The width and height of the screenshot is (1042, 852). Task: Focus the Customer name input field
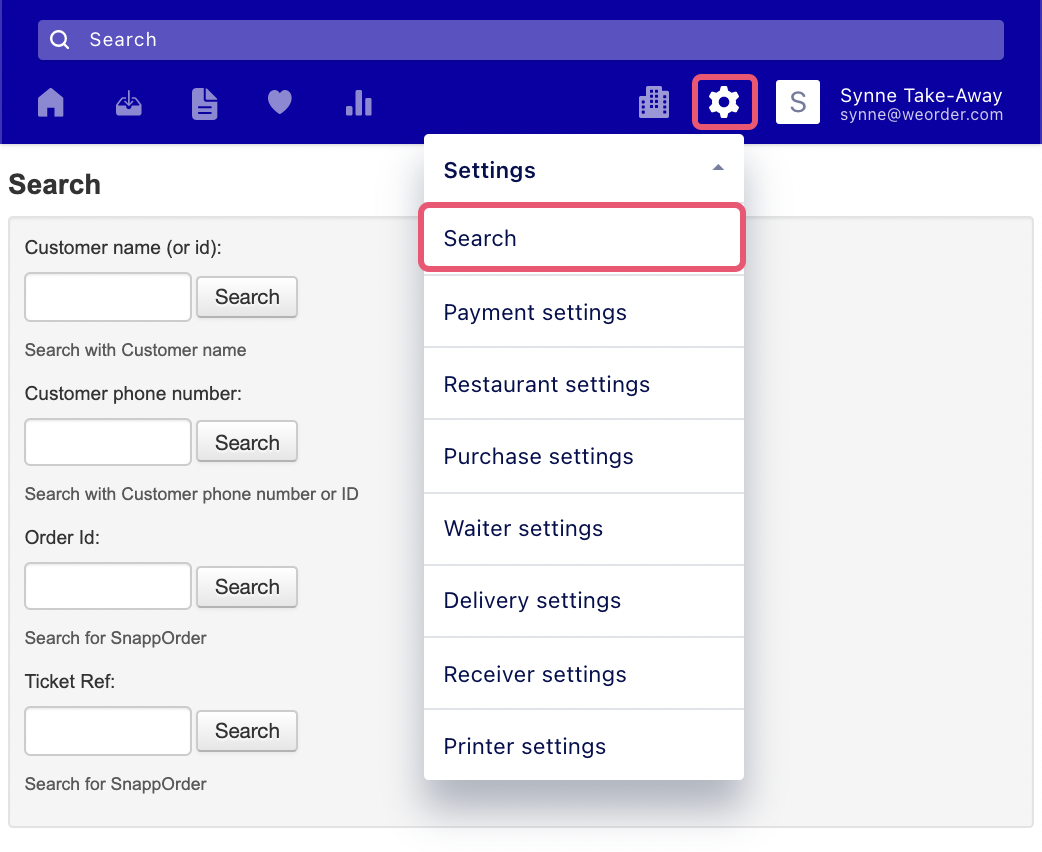pyautogui.click(x=108, y=297)
